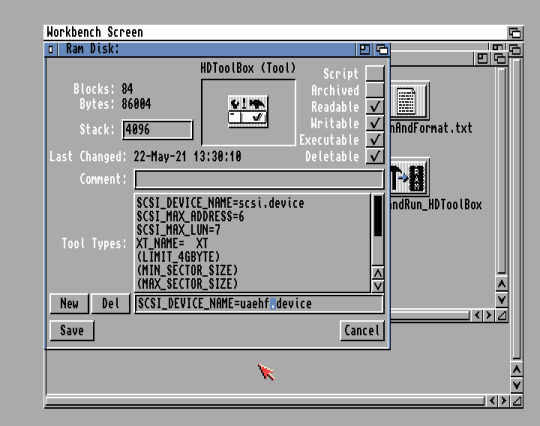Click the outer window zoom gadget beside its depth gadget
Screen dimensions: 540x426
[x=497, y=46]
